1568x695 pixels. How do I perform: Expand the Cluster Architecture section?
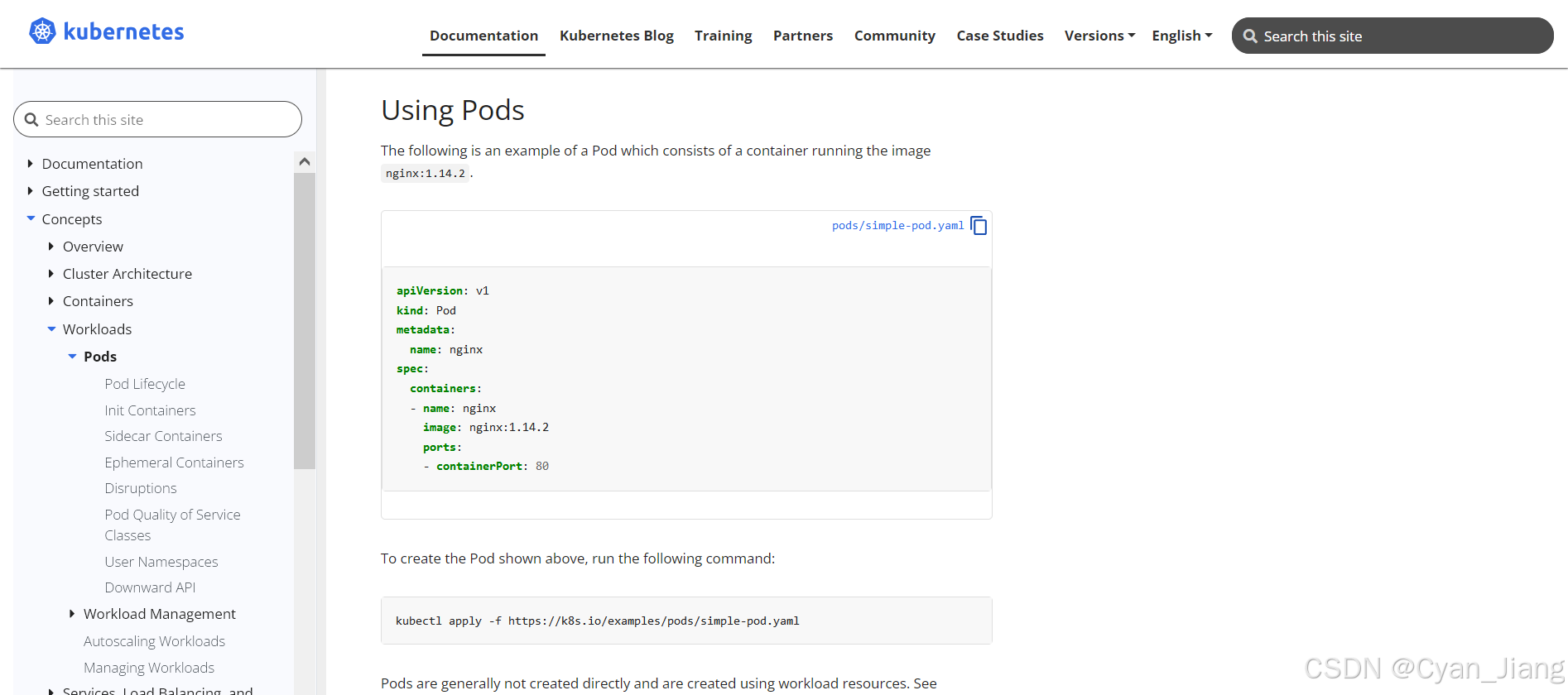point(51,274)
